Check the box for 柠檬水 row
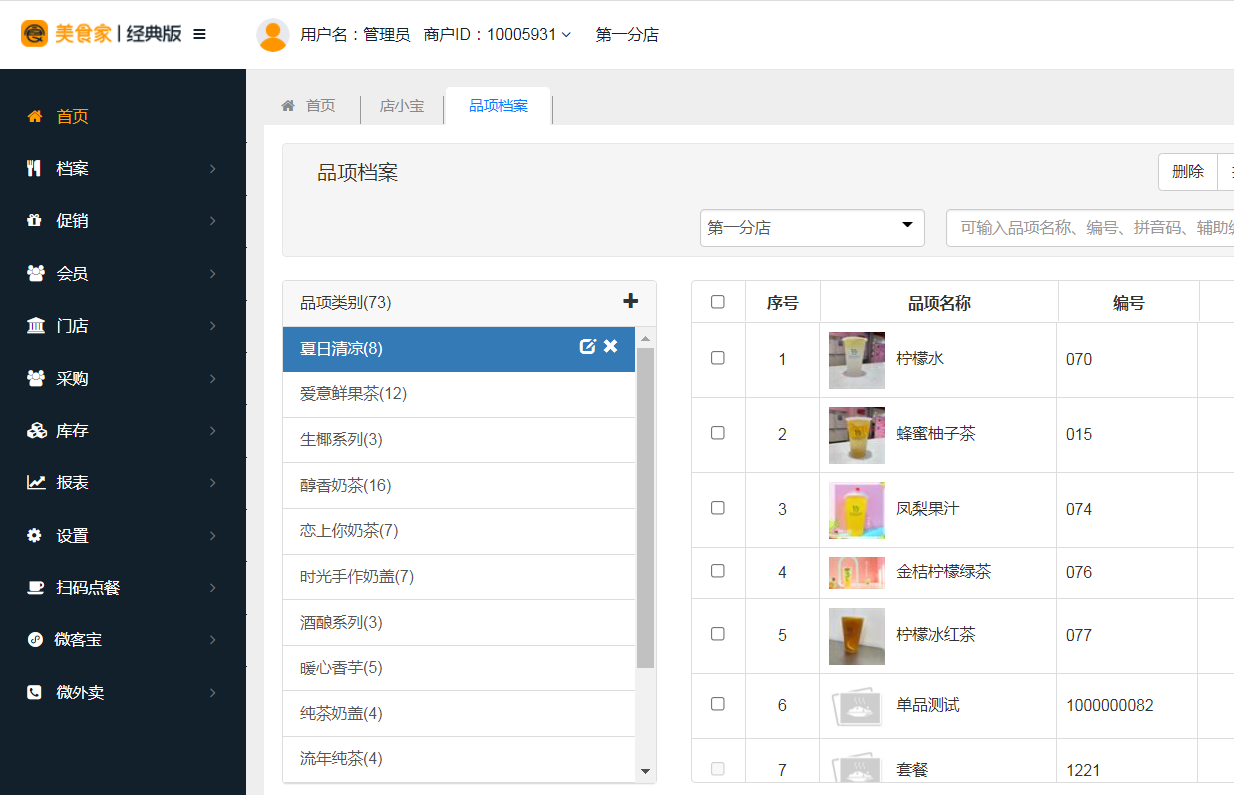The width and height of the screenshot is (1234, 795). (717, 358)
